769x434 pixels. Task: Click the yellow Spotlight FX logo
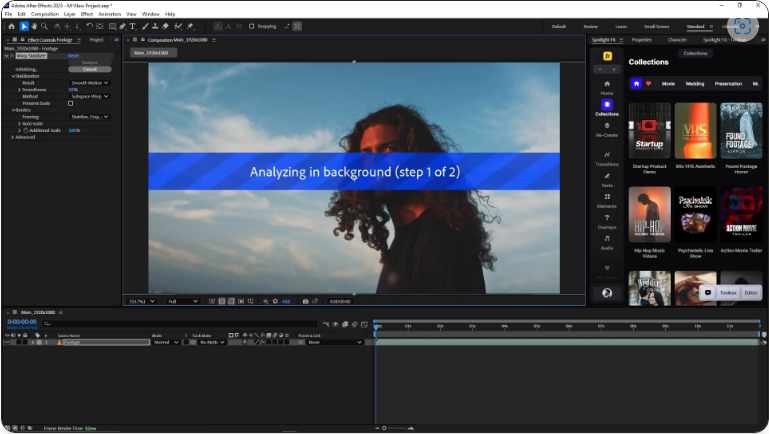pos(607,56)
